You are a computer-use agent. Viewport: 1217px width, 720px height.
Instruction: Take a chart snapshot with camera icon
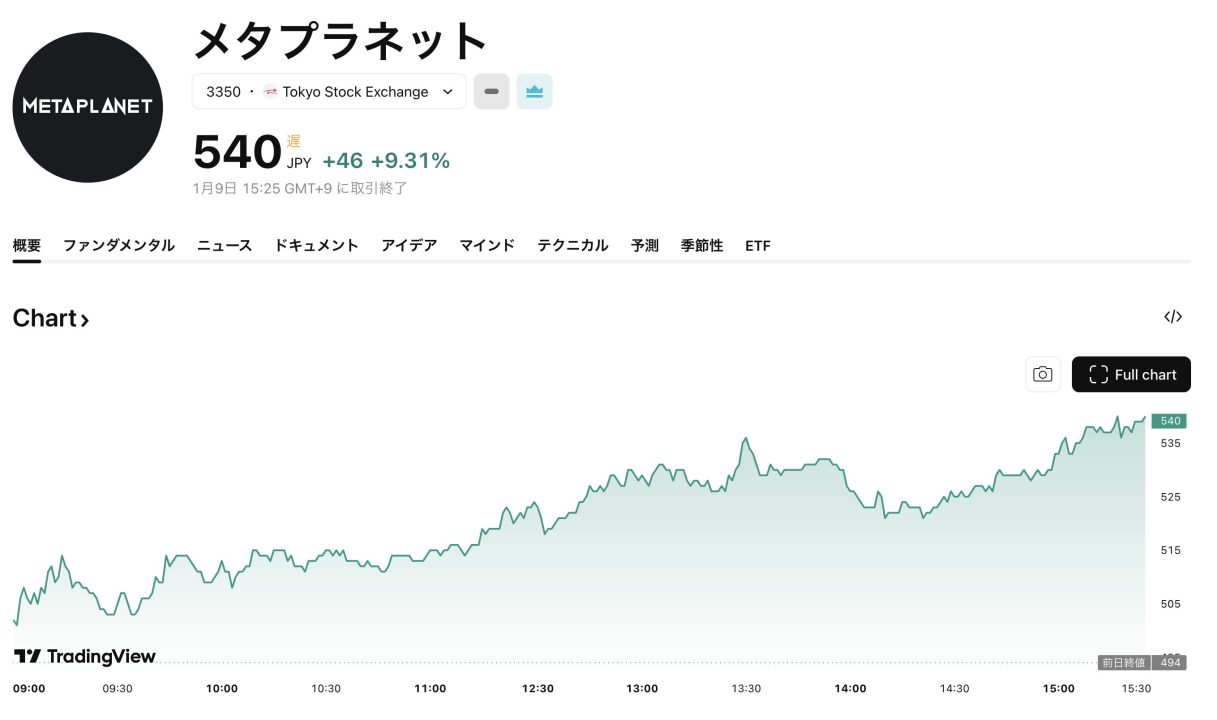coord(1043,374)
